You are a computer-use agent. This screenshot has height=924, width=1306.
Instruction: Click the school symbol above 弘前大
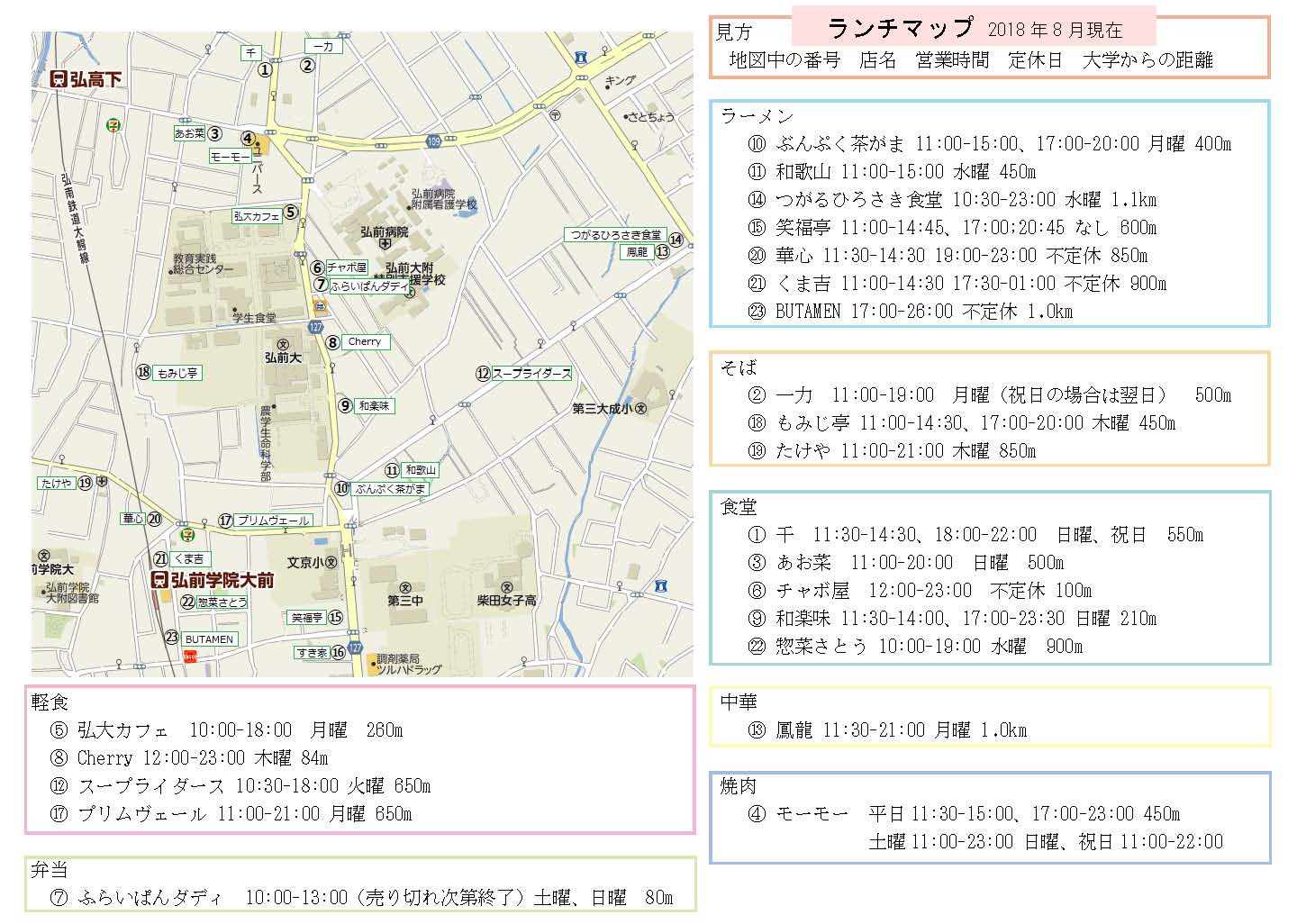pyautogui.click(x=283, y=345)
